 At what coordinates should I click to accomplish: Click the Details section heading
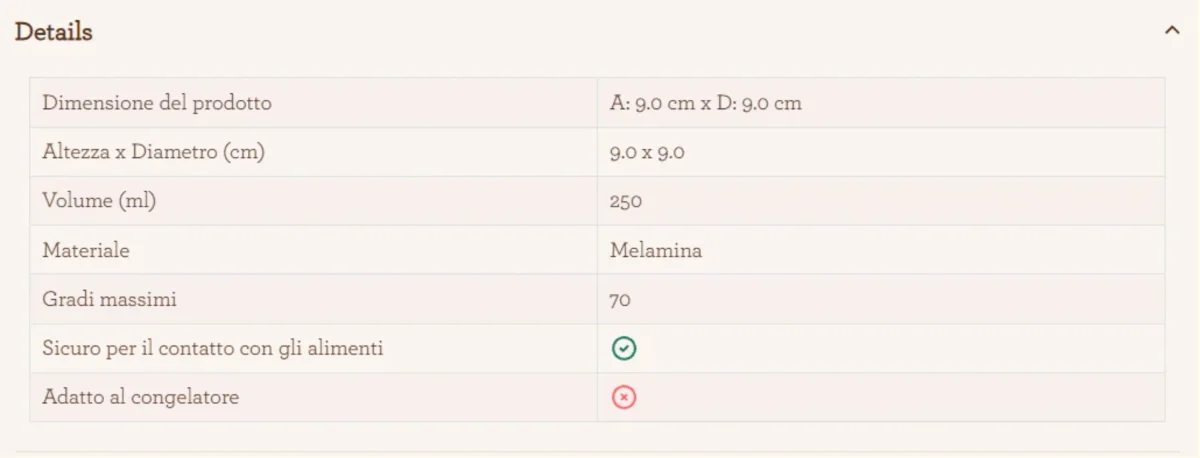54,32
